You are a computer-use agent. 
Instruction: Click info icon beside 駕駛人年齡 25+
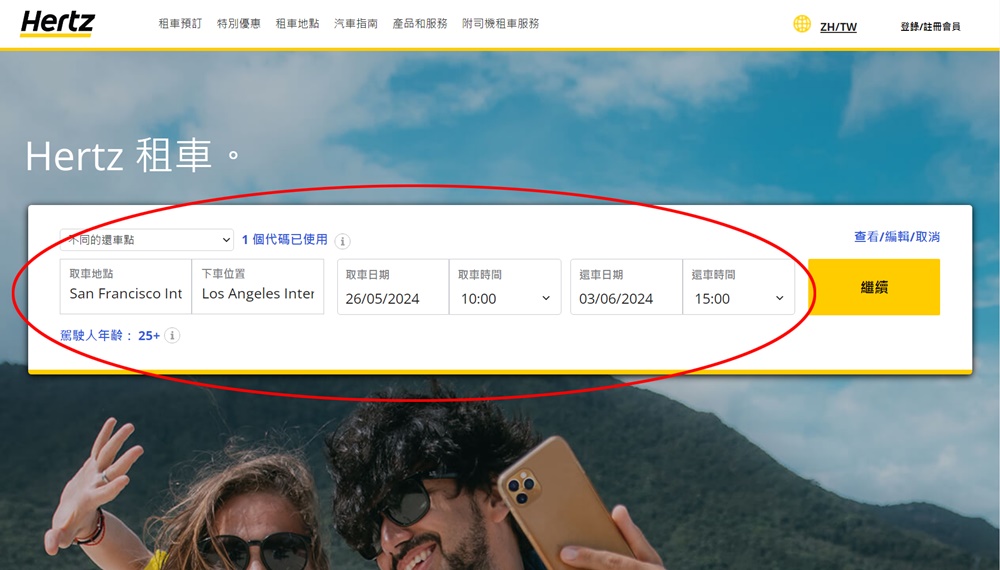click(172, 335)
